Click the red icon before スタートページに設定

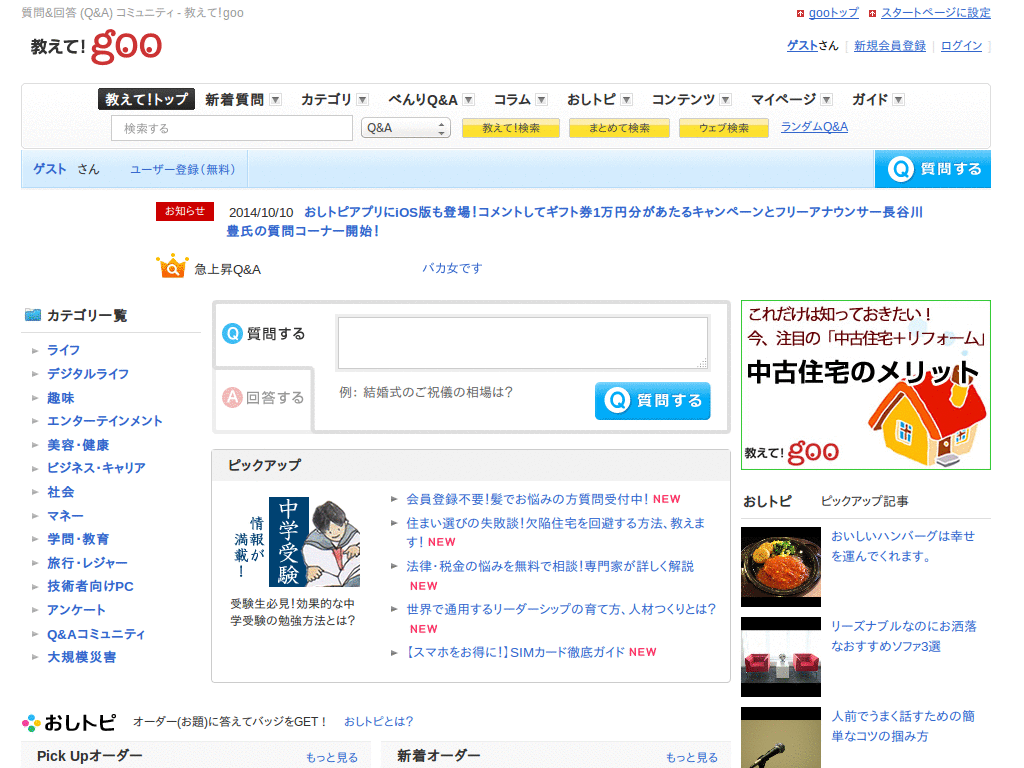pos(872,13)
